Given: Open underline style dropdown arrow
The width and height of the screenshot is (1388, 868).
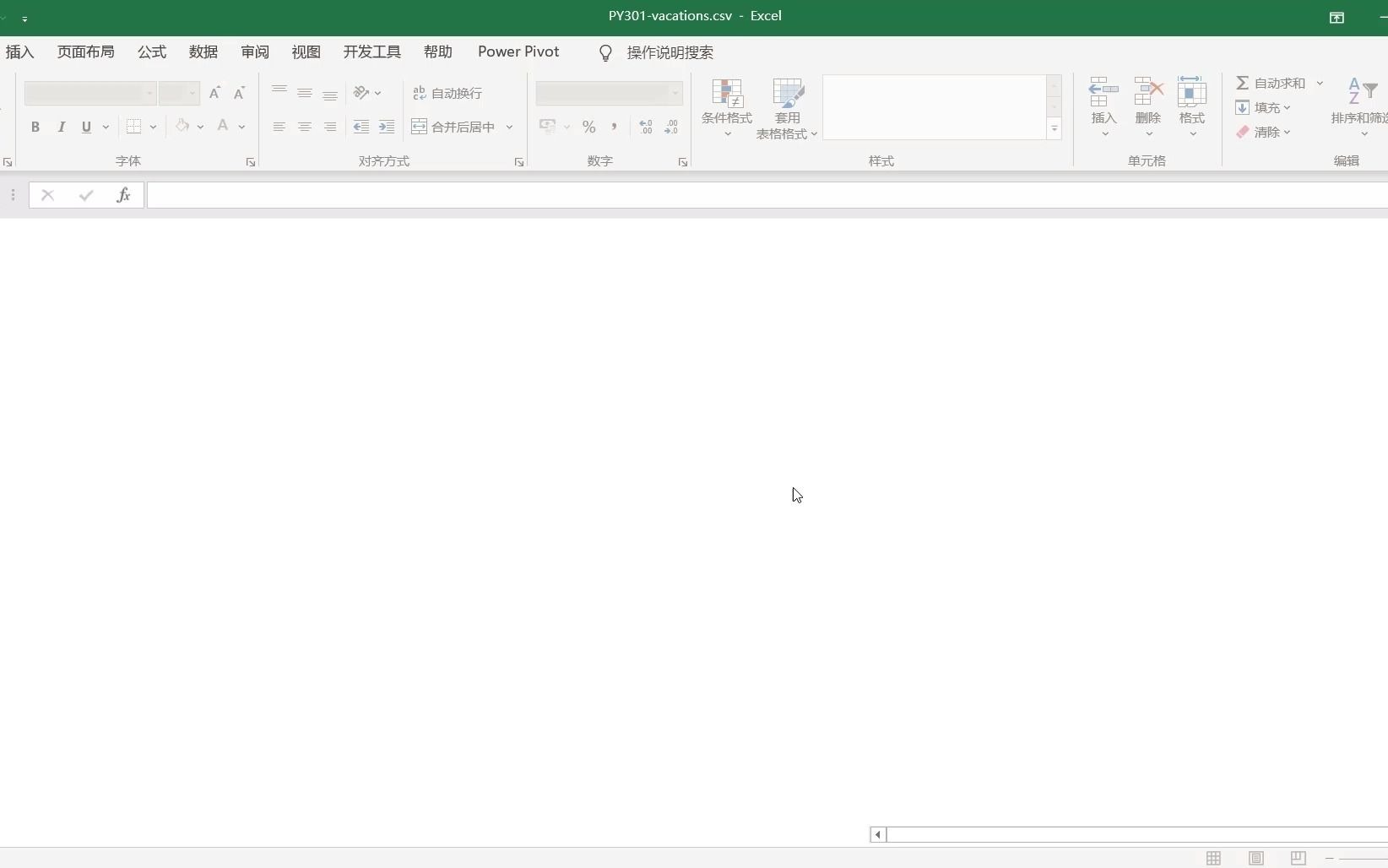Looking at the screenshot, I should [x=106, y=127].
